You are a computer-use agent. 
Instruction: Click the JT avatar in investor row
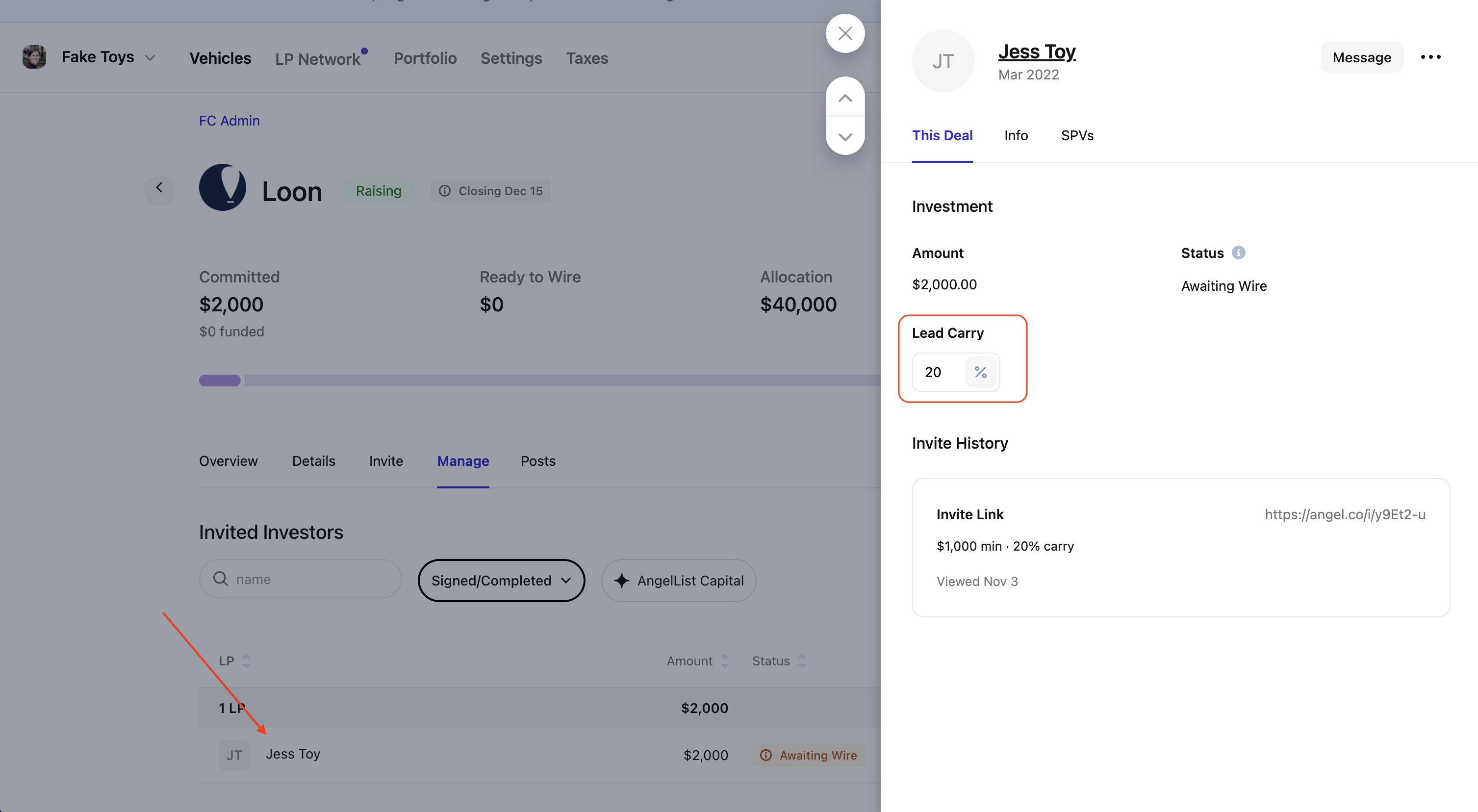tap(234, 755)
